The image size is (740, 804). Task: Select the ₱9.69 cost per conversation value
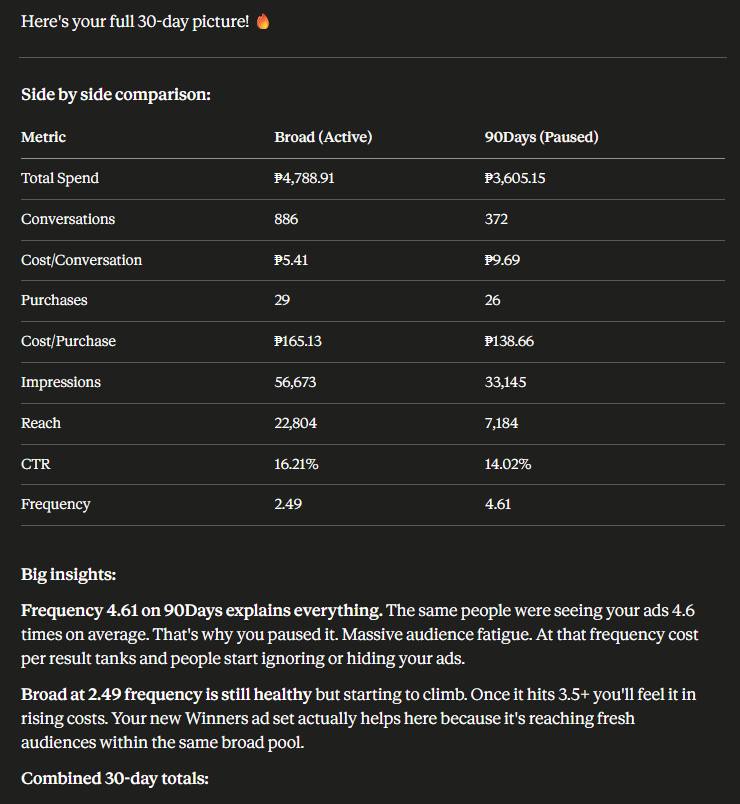click(x=502, y=260)
